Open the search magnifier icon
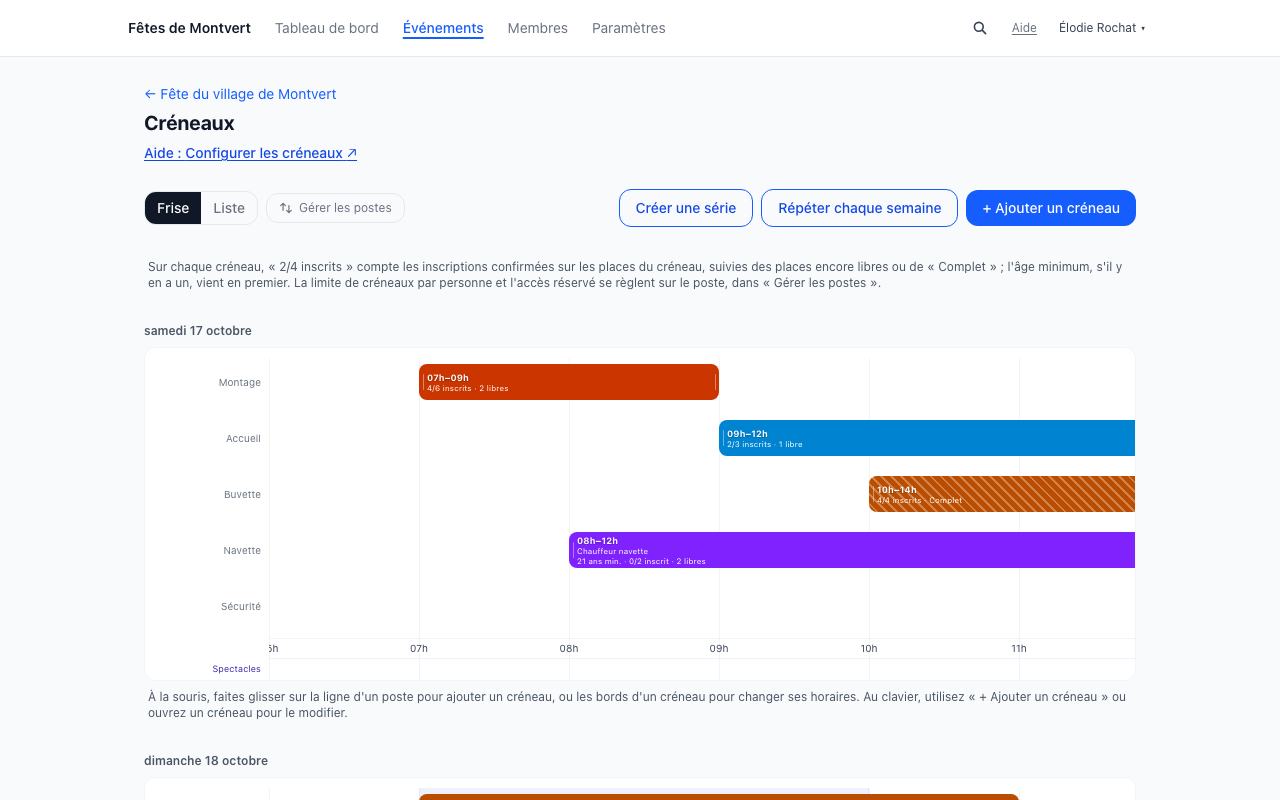Image resolution: width=1280 pixels, height=800 pixels. tap(980, 28)
